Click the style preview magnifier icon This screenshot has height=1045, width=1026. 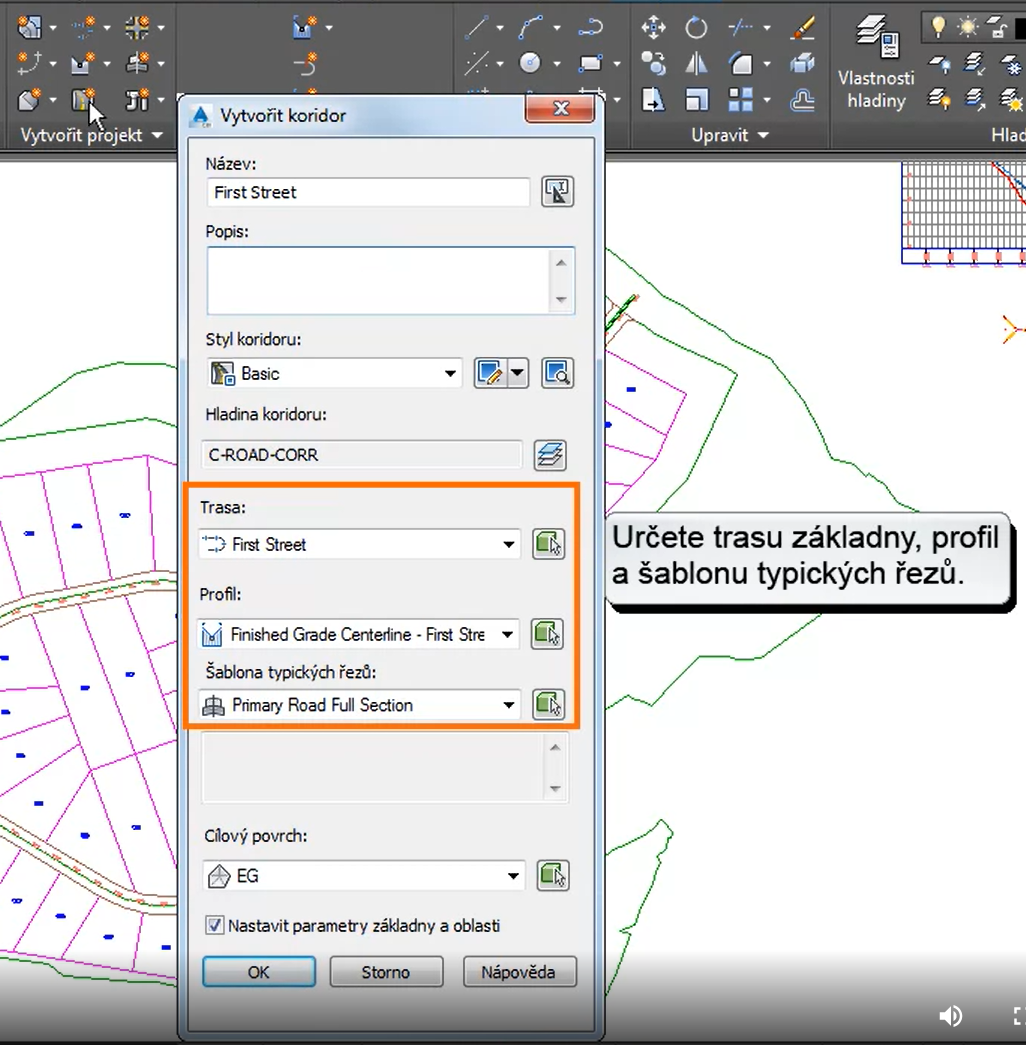(557, 374)
